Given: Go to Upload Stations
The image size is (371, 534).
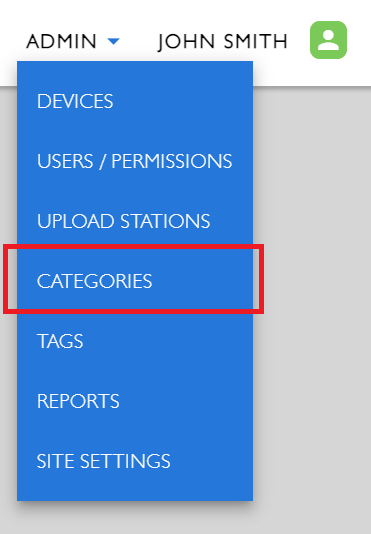Looking at the screenshot, I should tap(135, 221).
